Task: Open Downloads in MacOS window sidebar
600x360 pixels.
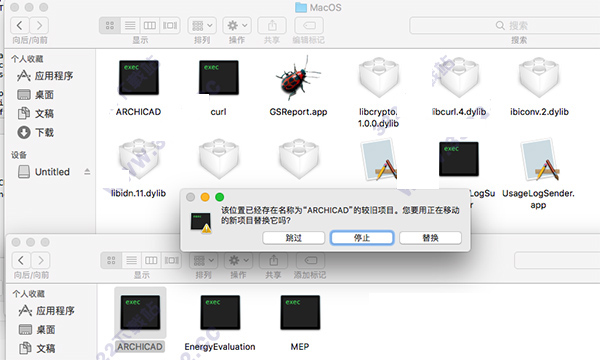Action: click(x=36, y=132)
